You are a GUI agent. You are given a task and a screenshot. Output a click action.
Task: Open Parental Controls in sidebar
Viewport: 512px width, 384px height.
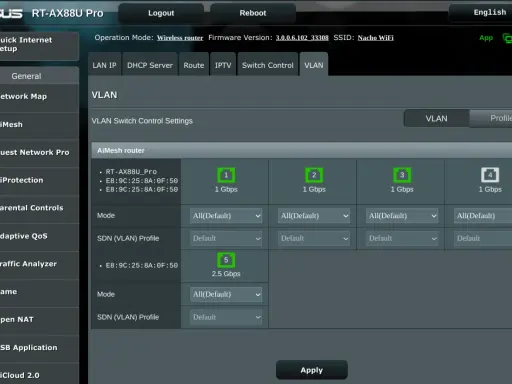tap(39, 208)
